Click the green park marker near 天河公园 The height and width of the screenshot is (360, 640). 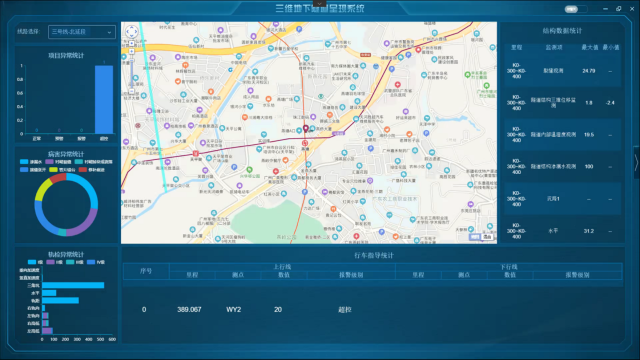[x=249, y=169]
